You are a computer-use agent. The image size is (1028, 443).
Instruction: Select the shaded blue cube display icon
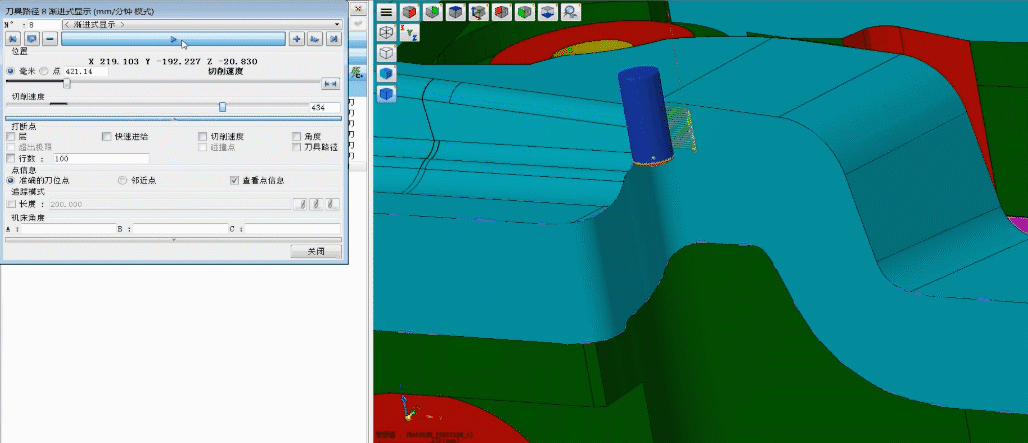(x=387, y=73)
